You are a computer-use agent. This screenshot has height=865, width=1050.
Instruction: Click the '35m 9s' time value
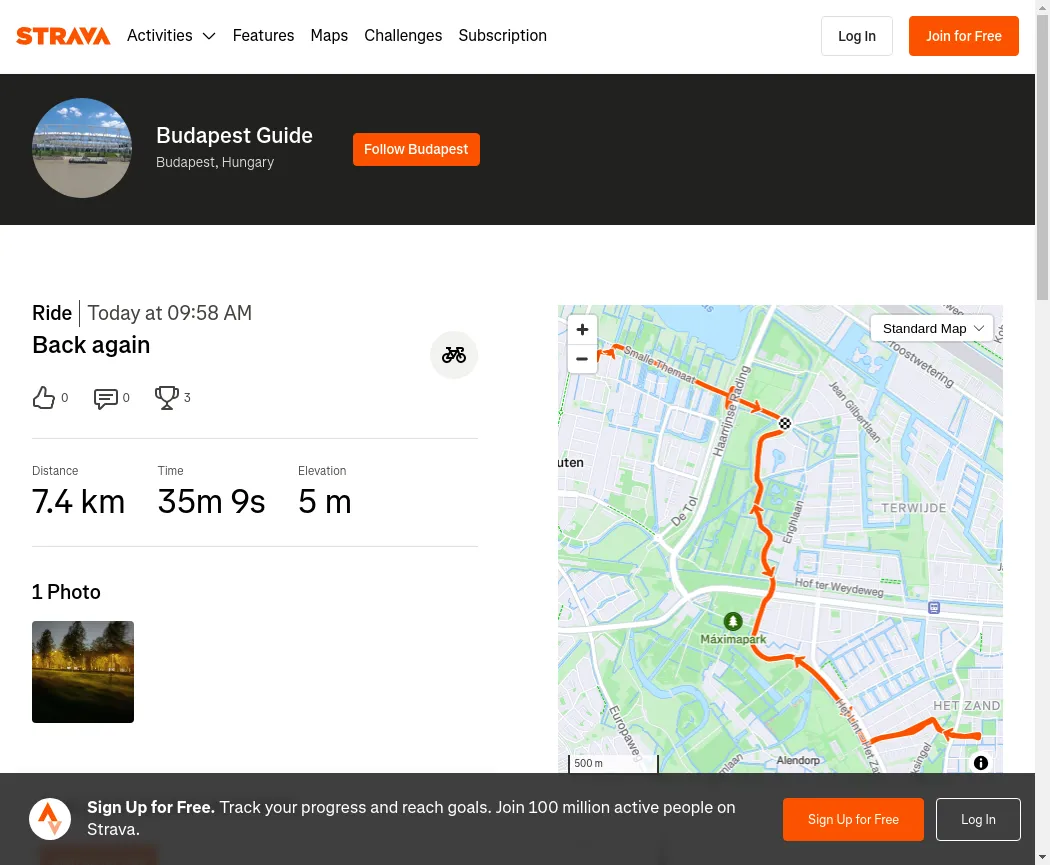point(212,501)
